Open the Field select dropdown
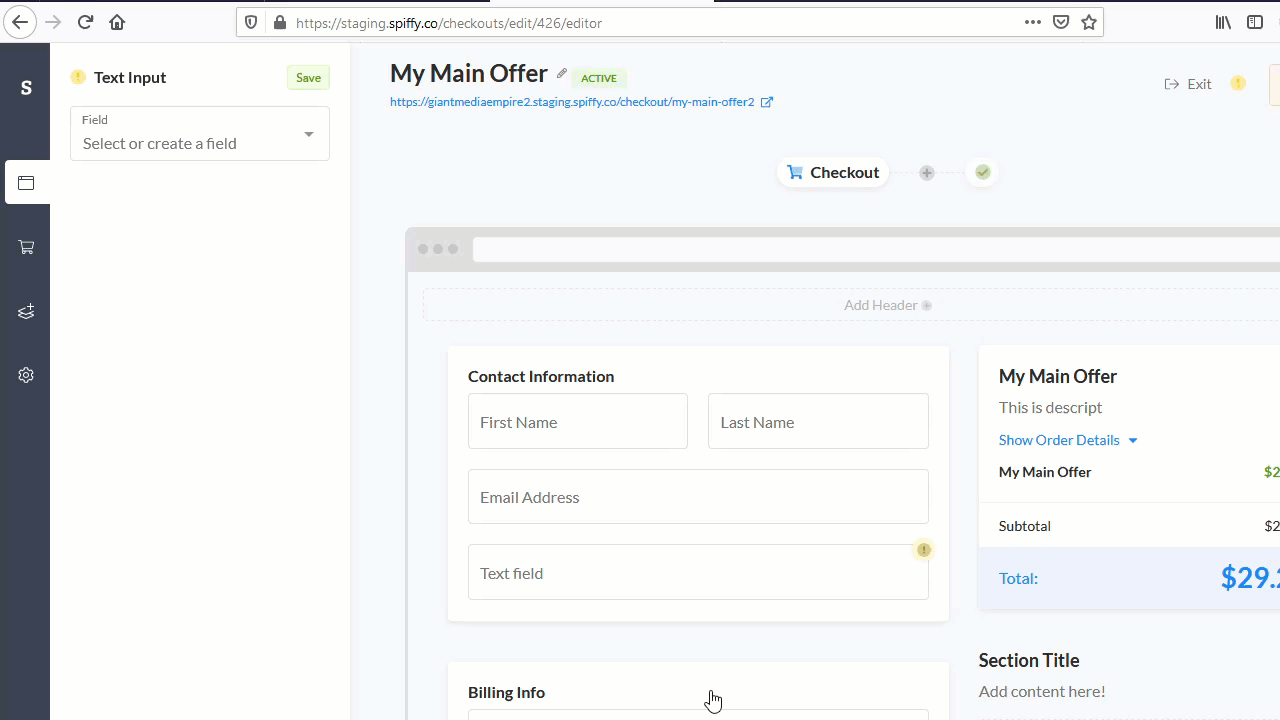Screen dimensions: 1280x720 tap(200, 133)
